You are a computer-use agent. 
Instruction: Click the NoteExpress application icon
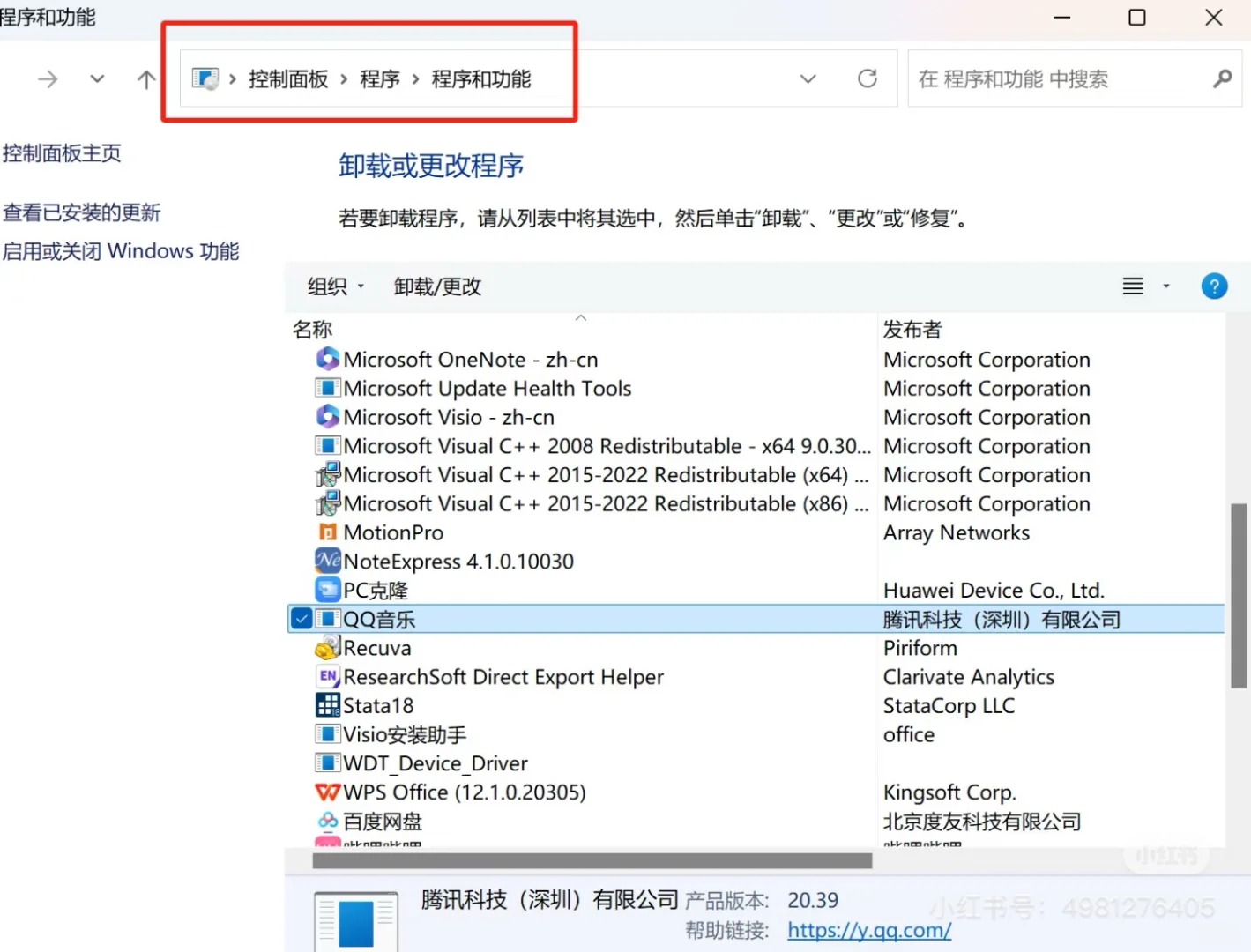point(327,561)
